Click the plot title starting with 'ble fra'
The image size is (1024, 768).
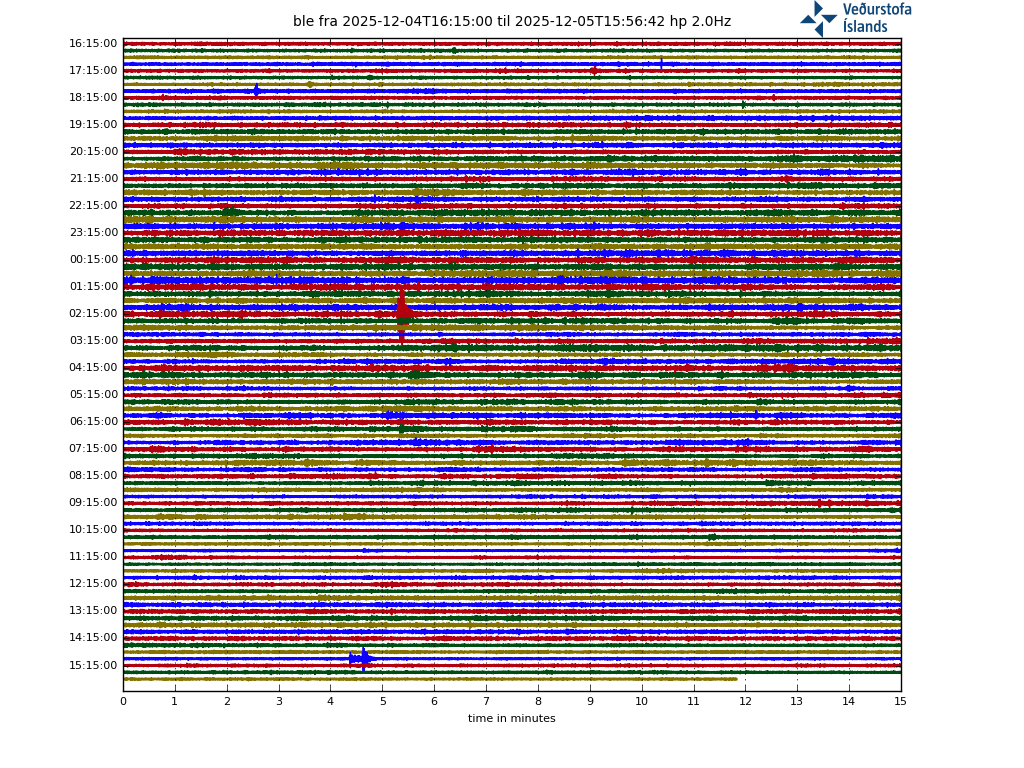pos(511,21)
